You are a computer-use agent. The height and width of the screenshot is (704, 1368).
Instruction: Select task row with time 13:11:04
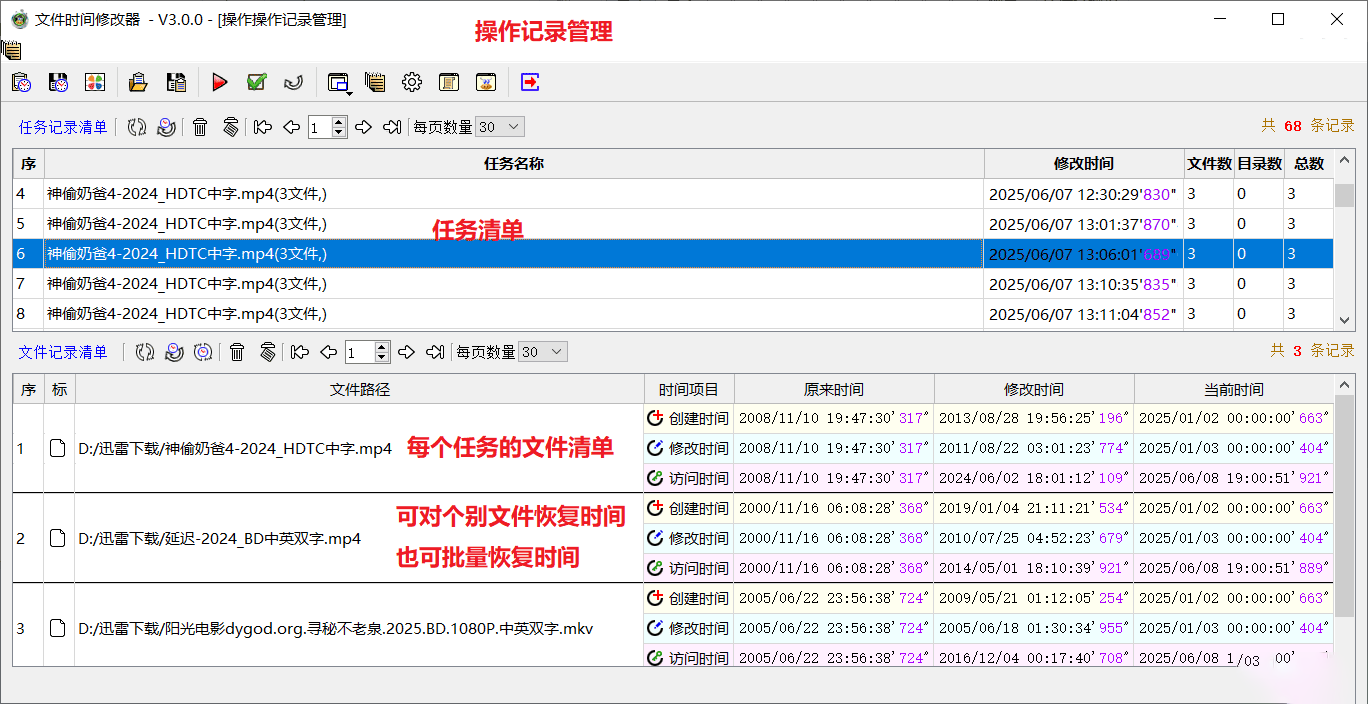(x=673, y=314)
